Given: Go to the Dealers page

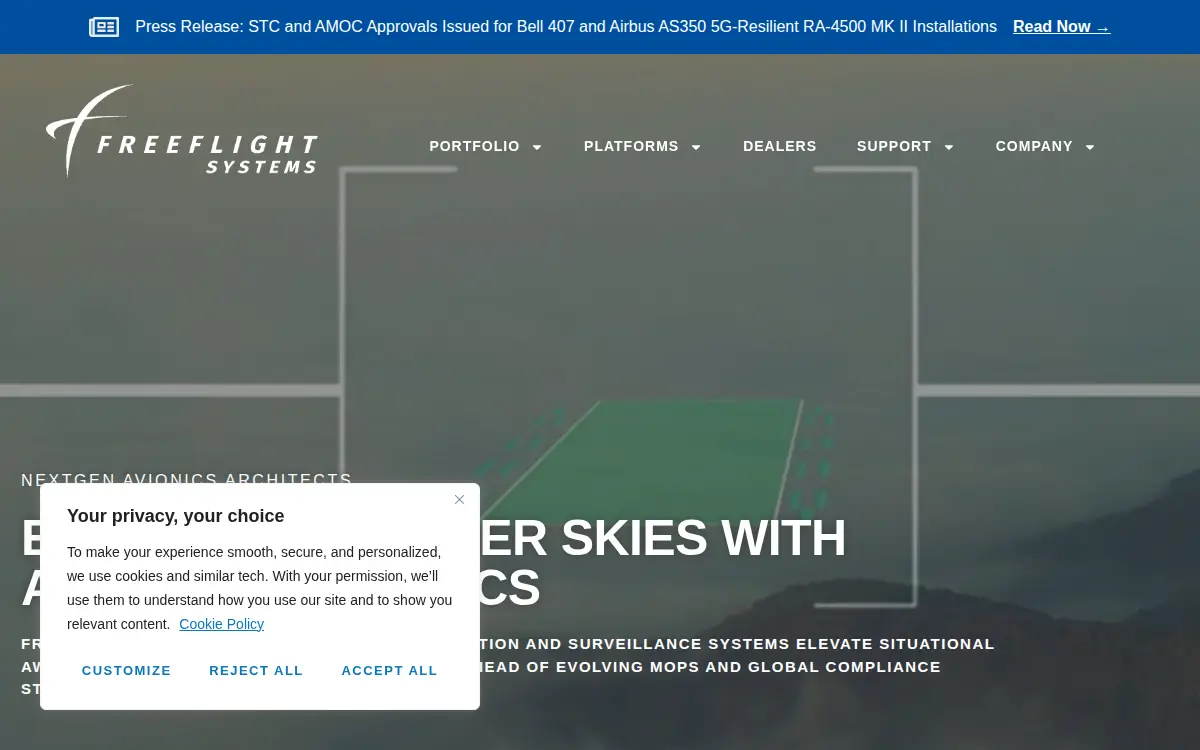Looking at the screenshot, I should (780, 146).
